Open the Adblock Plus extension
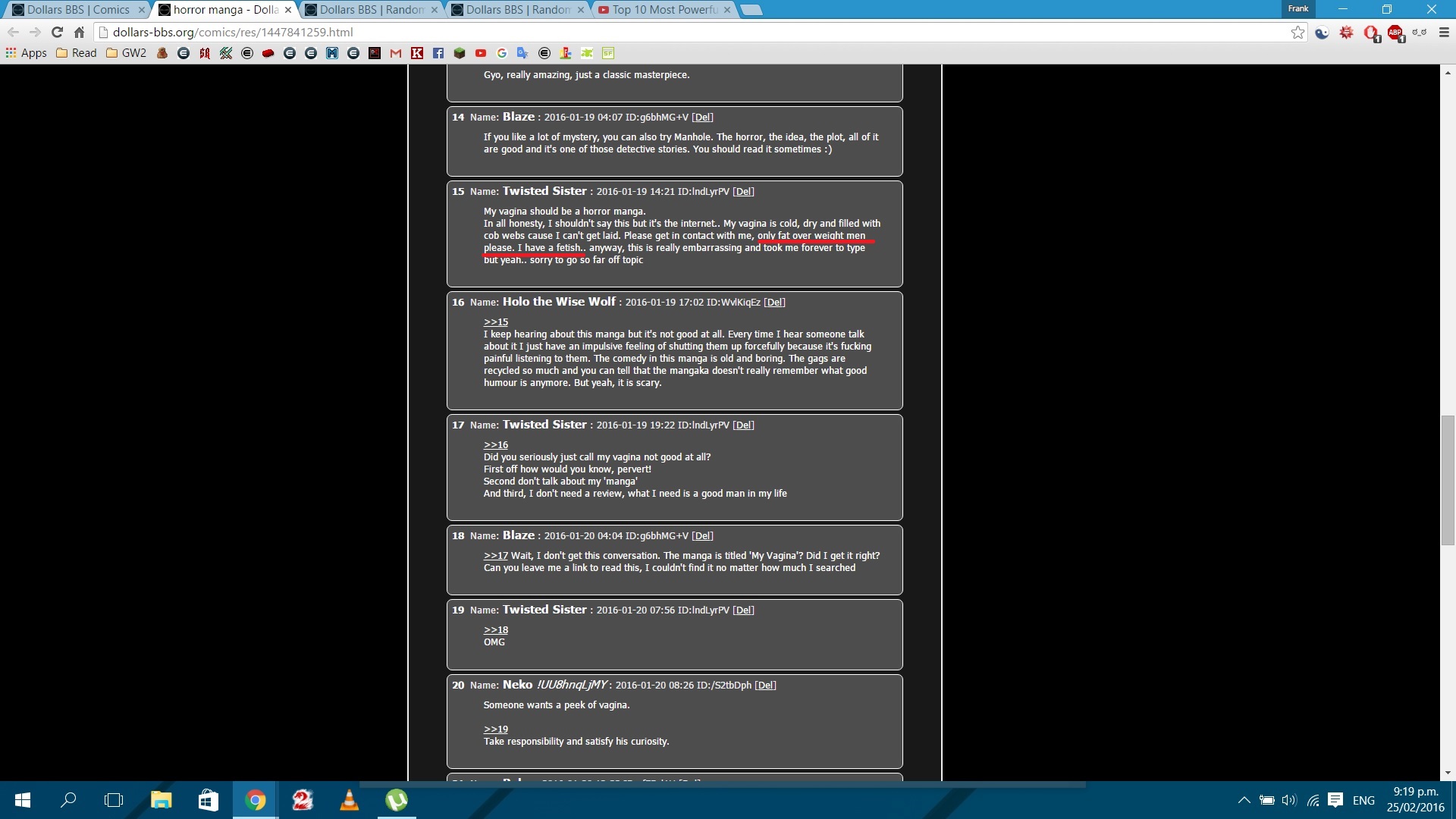The image size is (1456, 819). click(1395, 33)
